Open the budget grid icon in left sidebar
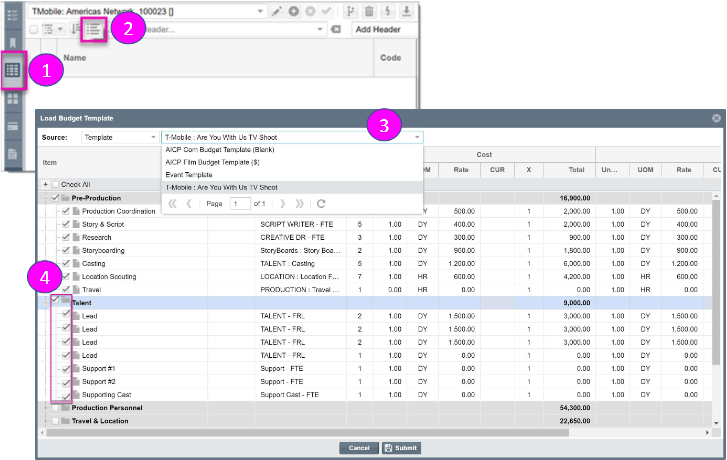The height and width of the screenshot is (460, 727). click(13, 70)
